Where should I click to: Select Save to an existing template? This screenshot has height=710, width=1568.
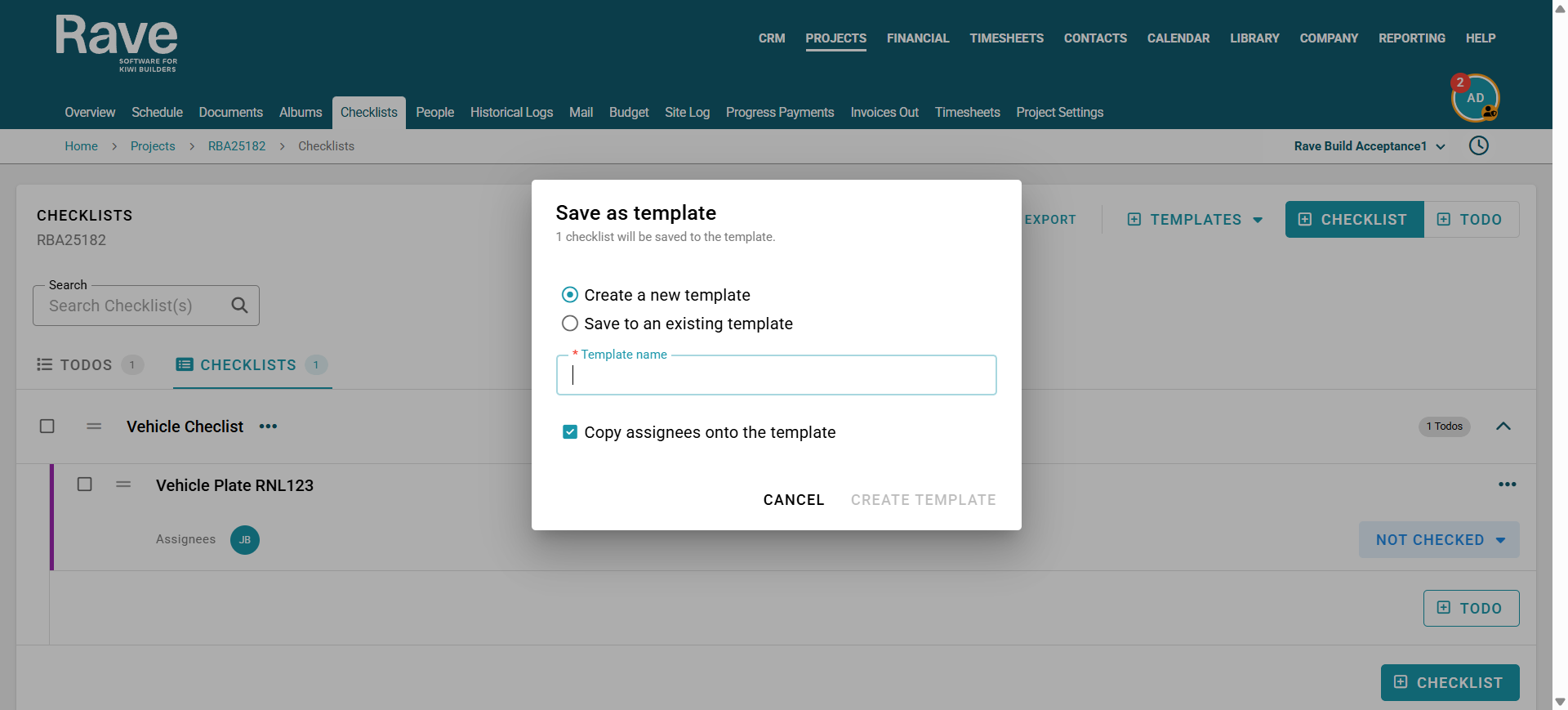[677, 324]
